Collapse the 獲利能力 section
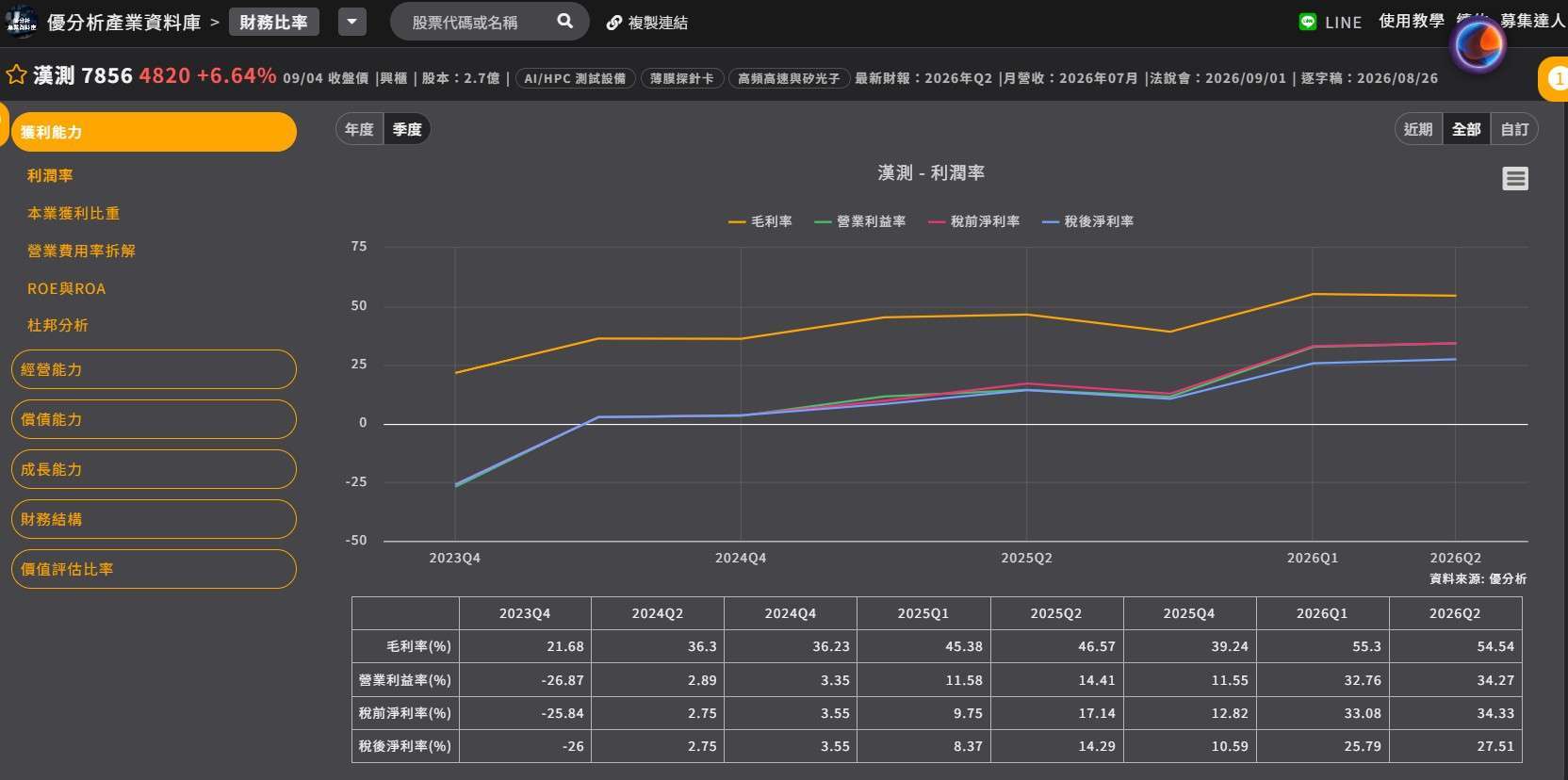1568x780 pixels. pyautogui.click(x=154, y=132)
